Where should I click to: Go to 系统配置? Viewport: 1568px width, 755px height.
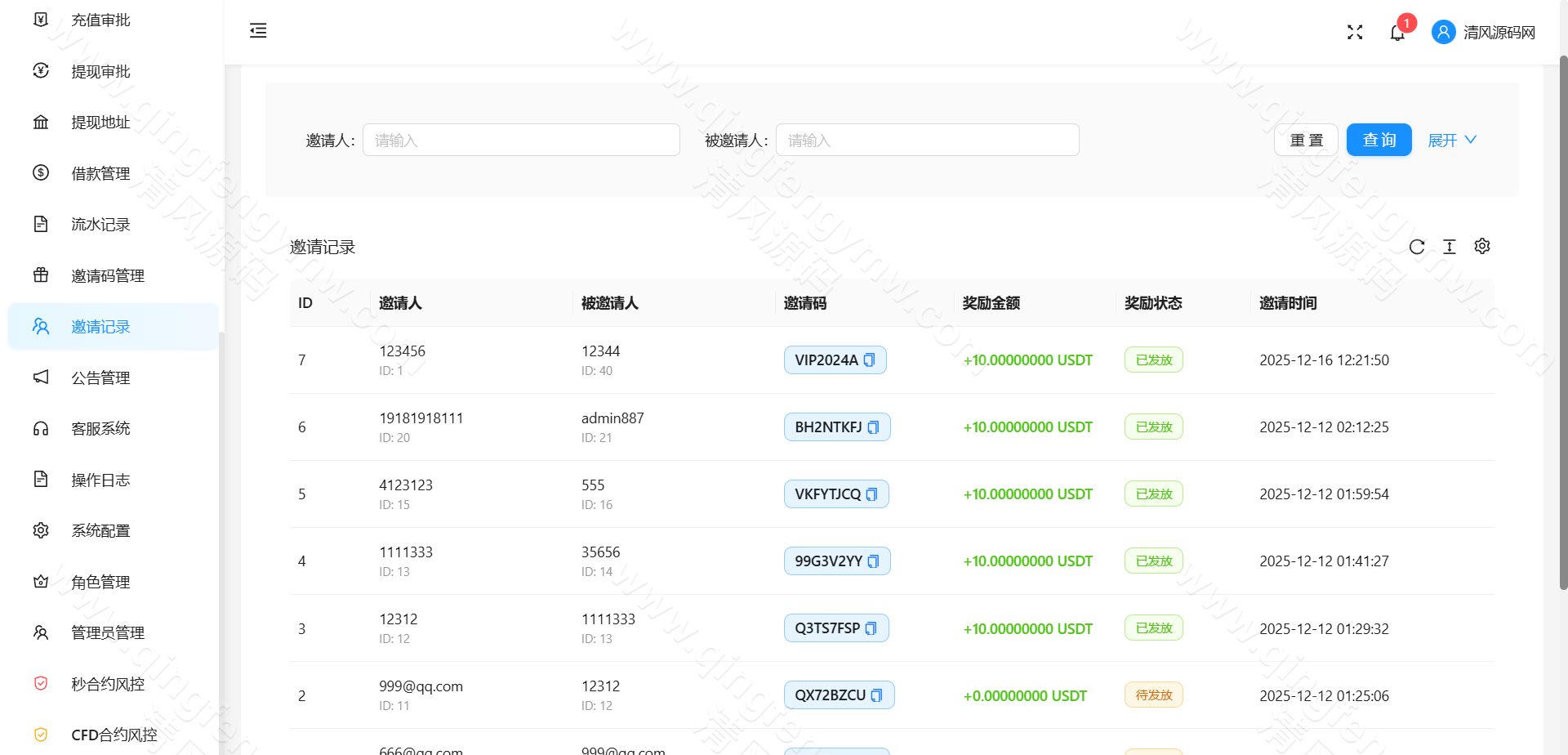pos(100,530)
